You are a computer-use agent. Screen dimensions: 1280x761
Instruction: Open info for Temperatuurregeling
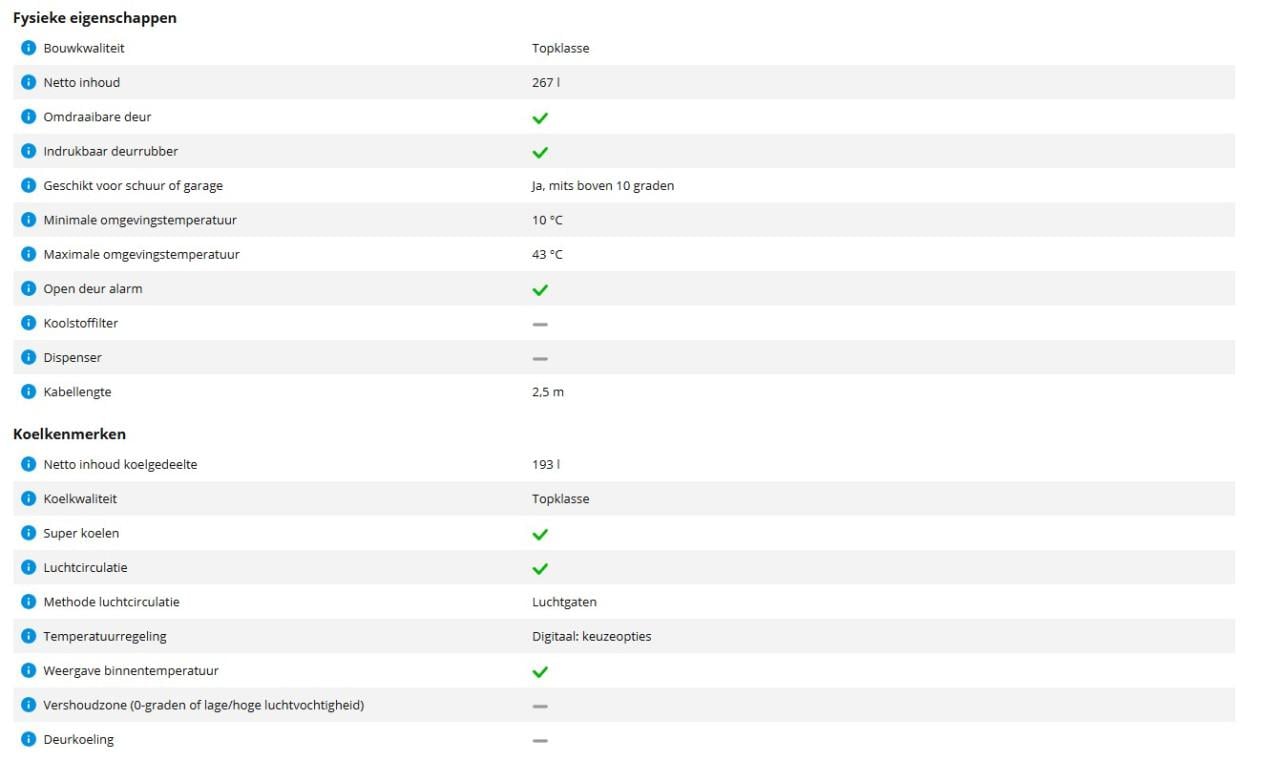tap(28, 635)
